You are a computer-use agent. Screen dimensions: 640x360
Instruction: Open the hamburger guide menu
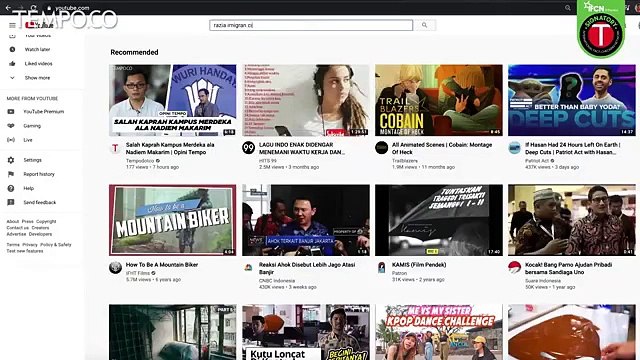12,25
